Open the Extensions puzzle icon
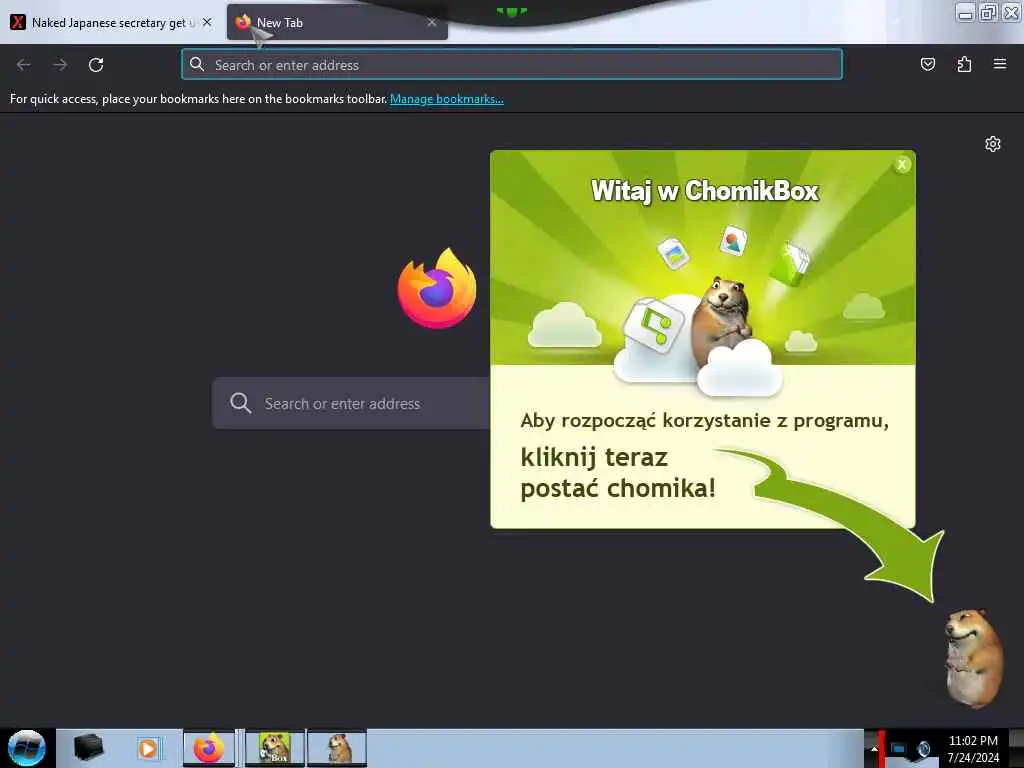The image size is (1024, 768). coord(964,64)
